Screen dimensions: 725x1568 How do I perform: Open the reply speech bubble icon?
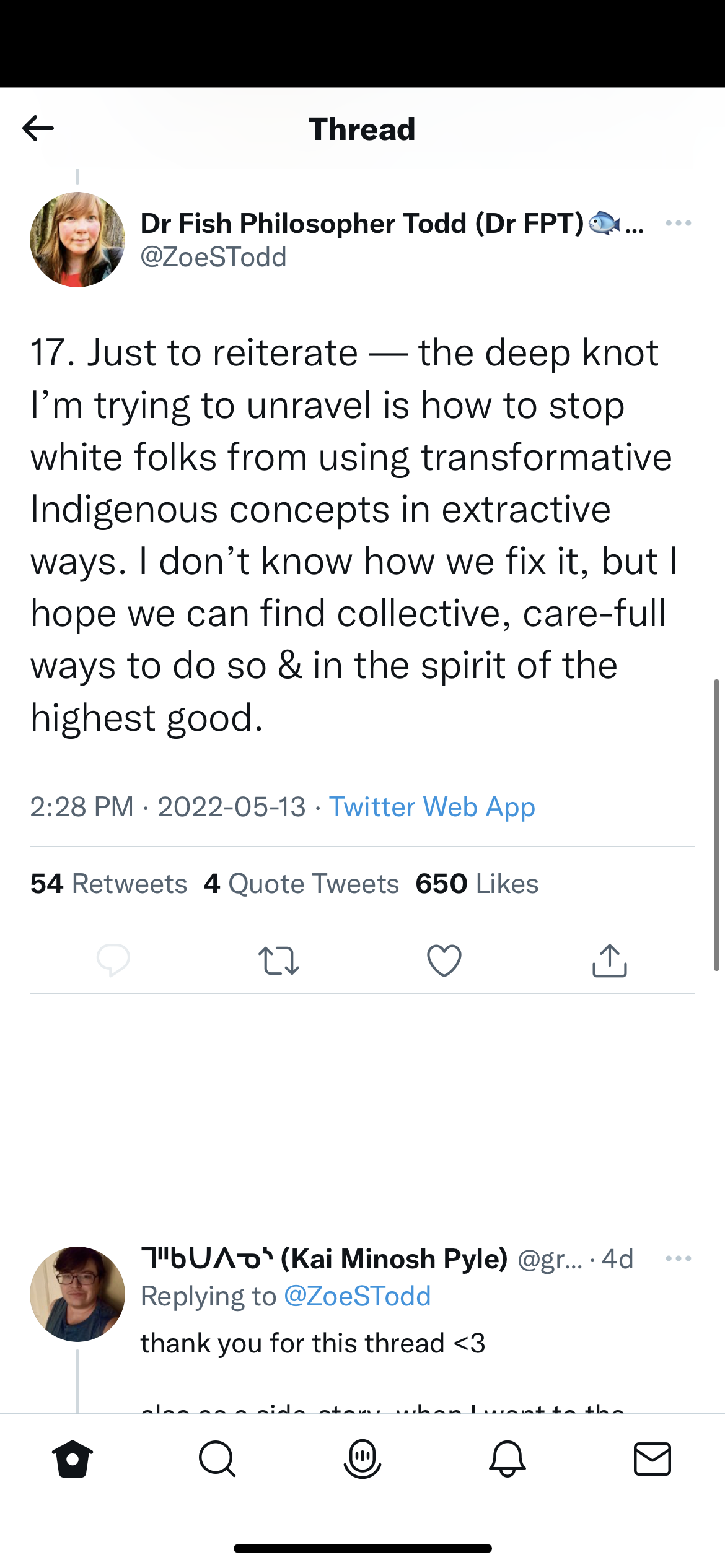point(113,960)
